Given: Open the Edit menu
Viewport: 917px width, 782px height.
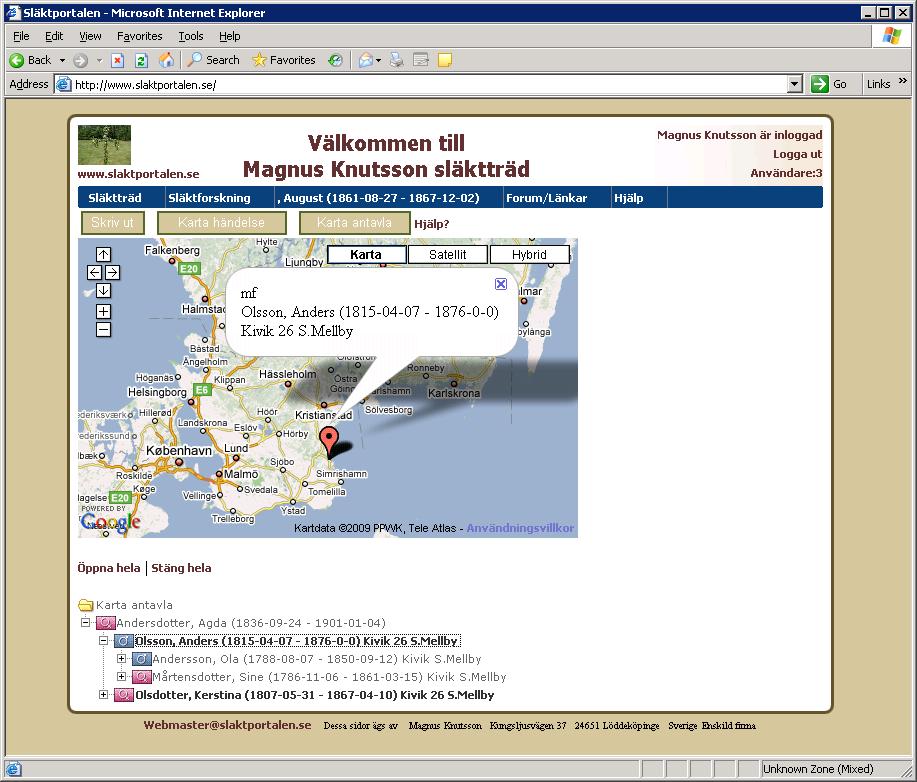Looking at the screenshot, I should tap(54, 36).
